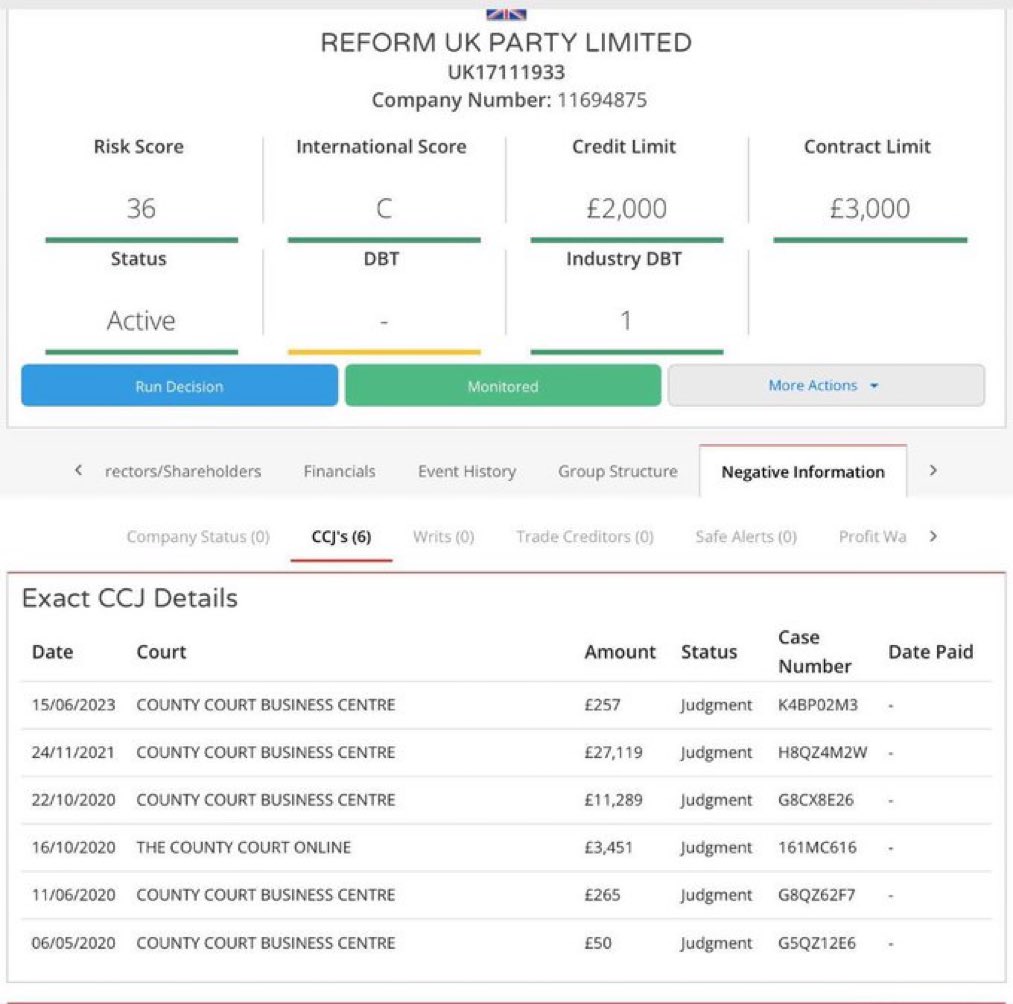Open the Writs (0) sub-tab
The image size is (1013, 1004).
point(443,537)
